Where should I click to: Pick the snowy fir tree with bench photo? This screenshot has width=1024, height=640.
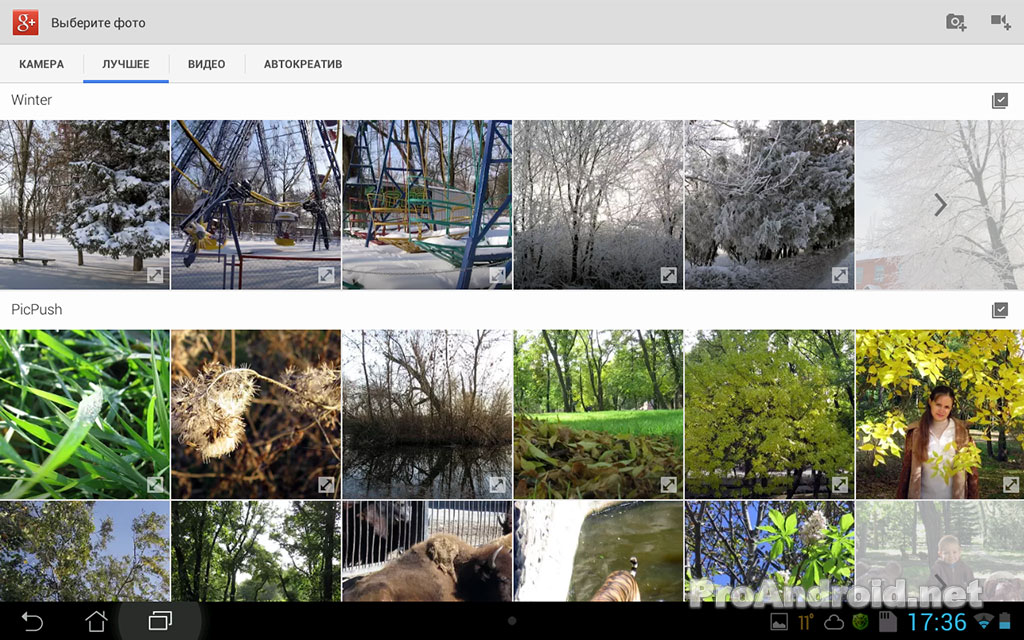point(85,204)
